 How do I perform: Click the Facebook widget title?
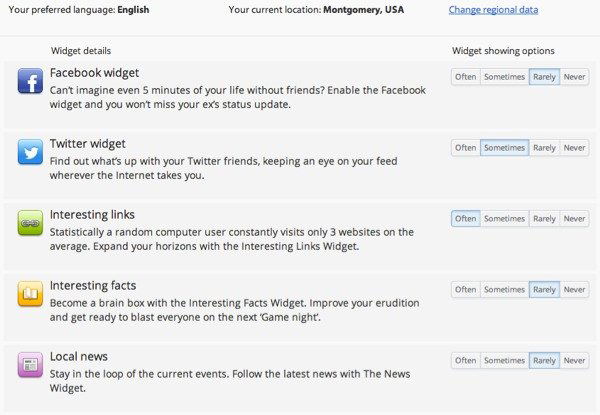point(94,73)
